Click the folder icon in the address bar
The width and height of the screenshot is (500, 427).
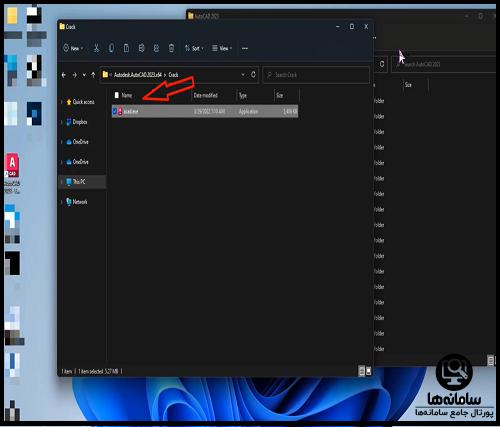click(x=105, y=74)
